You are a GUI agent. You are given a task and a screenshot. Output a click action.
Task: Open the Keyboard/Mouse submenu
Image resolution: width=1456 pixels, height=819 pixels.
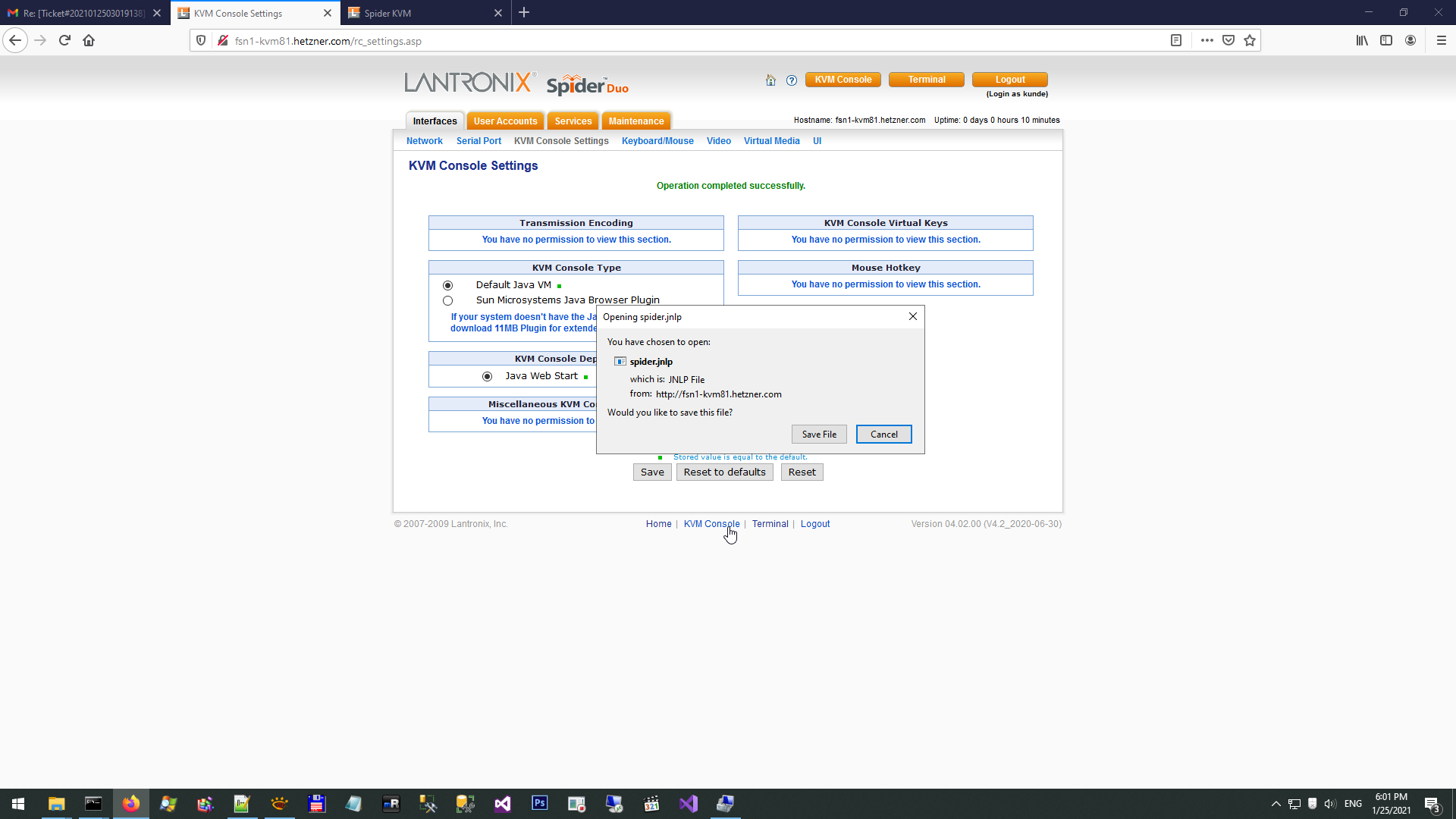coord(657,141)
